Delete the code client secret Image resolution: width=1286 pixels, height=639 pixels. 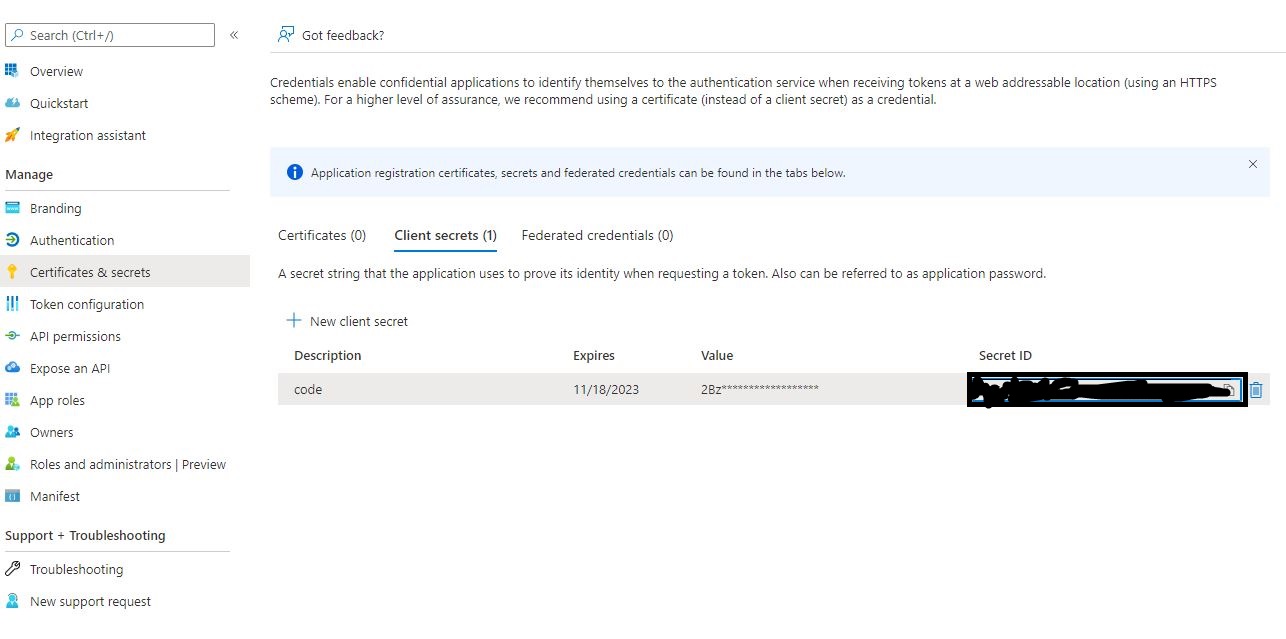1257,390
